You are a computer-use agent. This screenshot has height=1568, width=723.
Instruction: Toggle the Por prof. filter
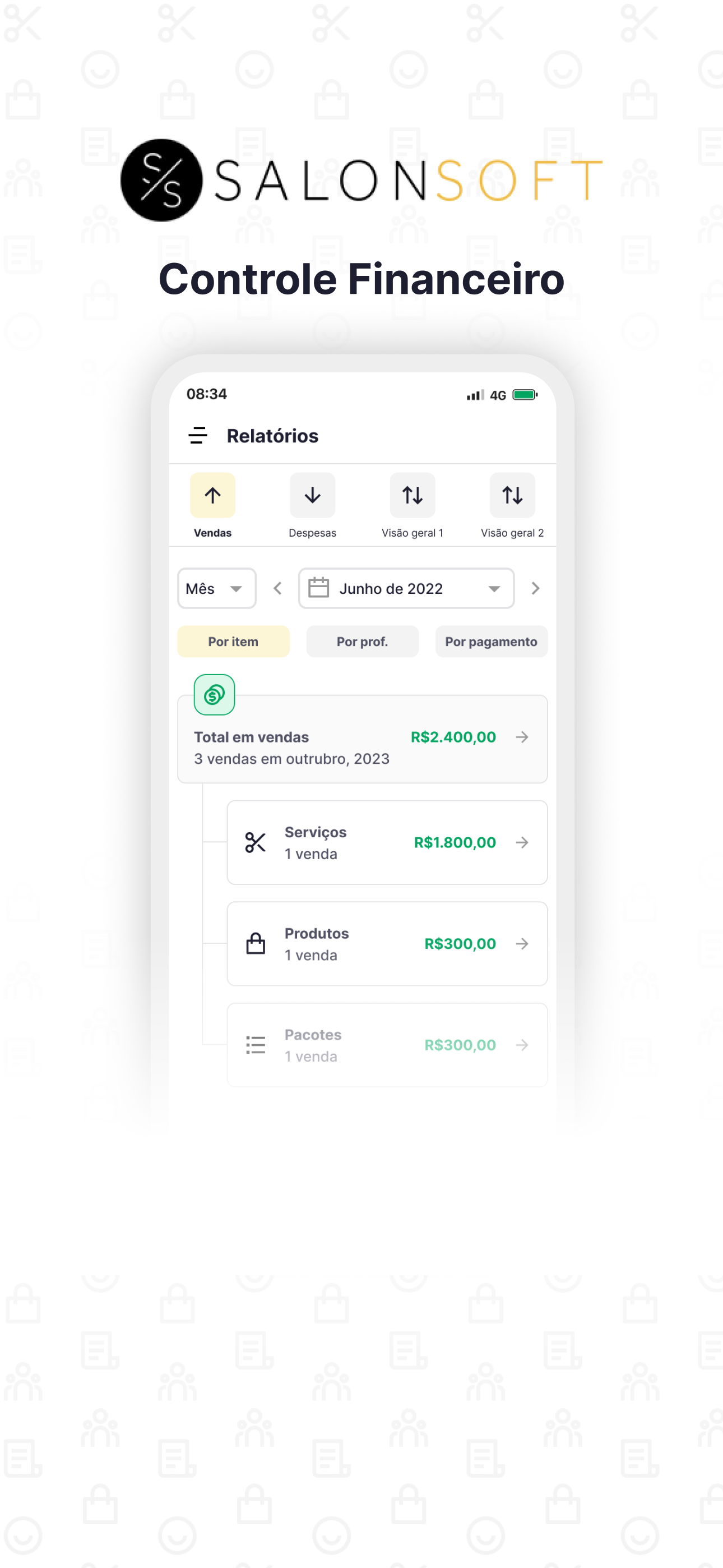tap(362, 641)
